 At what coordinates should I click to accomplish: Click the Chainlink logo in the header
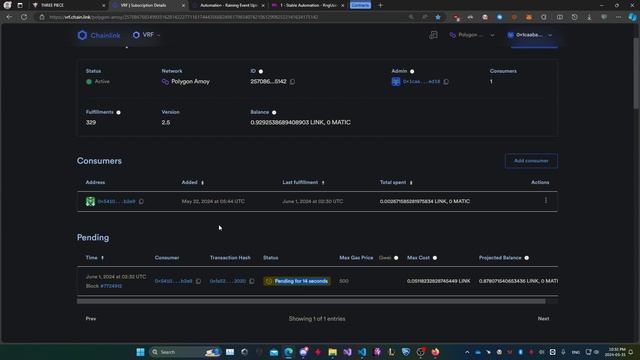tap(99, 36)
